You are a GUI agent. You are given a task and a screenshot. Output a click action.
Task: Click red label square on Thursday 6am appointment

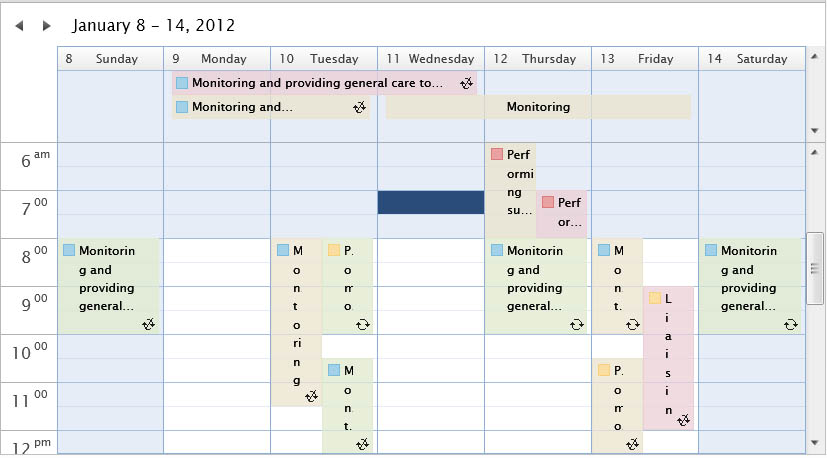(497, 154)
